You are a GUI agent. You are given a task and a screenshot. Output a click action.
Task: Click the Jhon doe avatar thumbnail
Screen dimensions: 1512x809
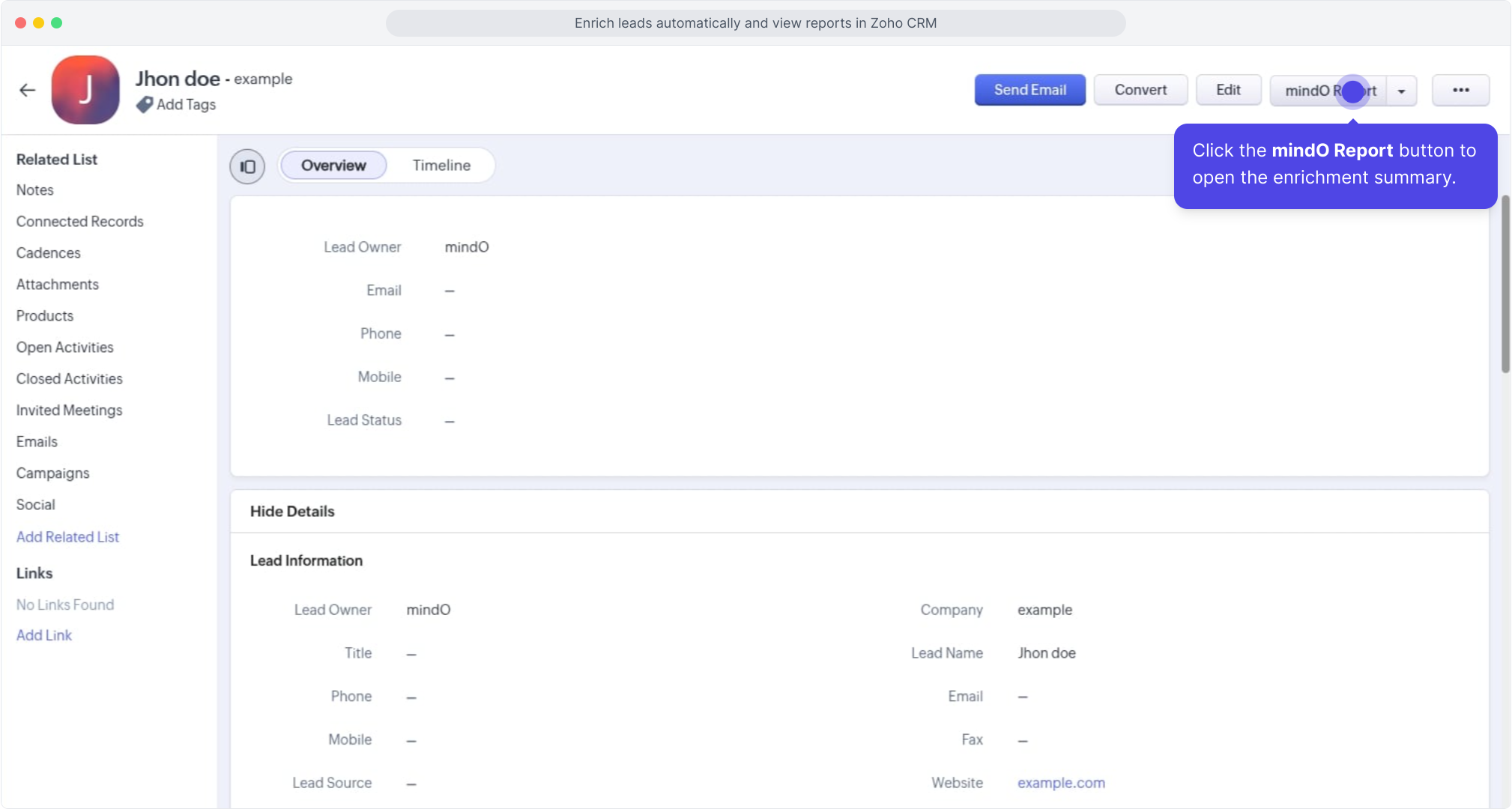coord(85,90)
